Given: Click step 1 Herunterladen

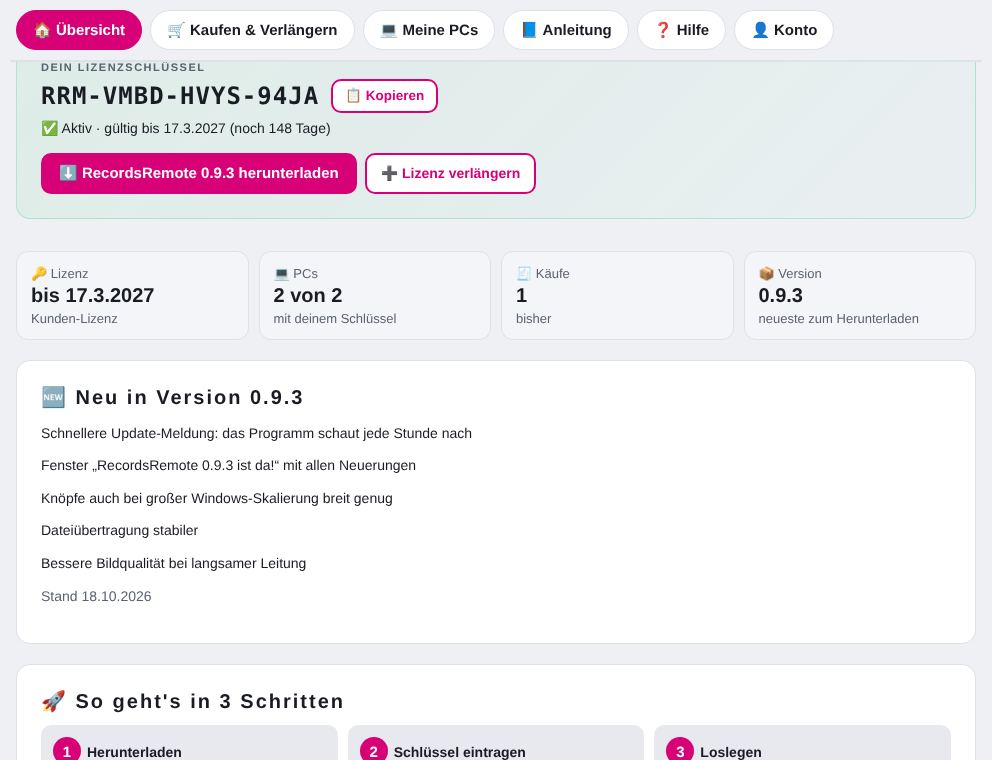Looking at the screenshot, I should 134,752.
